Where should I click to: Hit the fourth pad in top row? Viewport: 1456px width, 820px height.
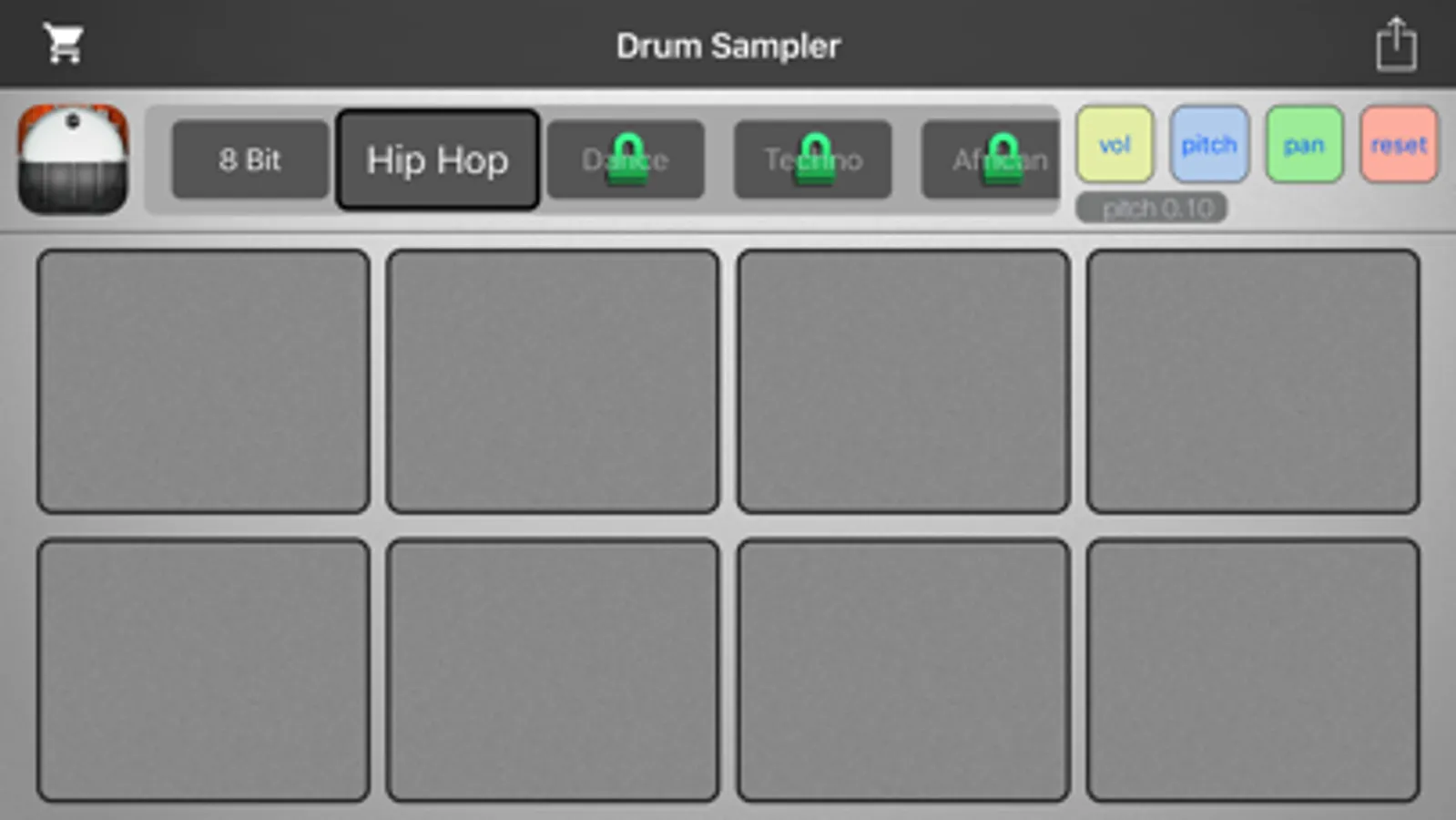[x=1253, y=381]
